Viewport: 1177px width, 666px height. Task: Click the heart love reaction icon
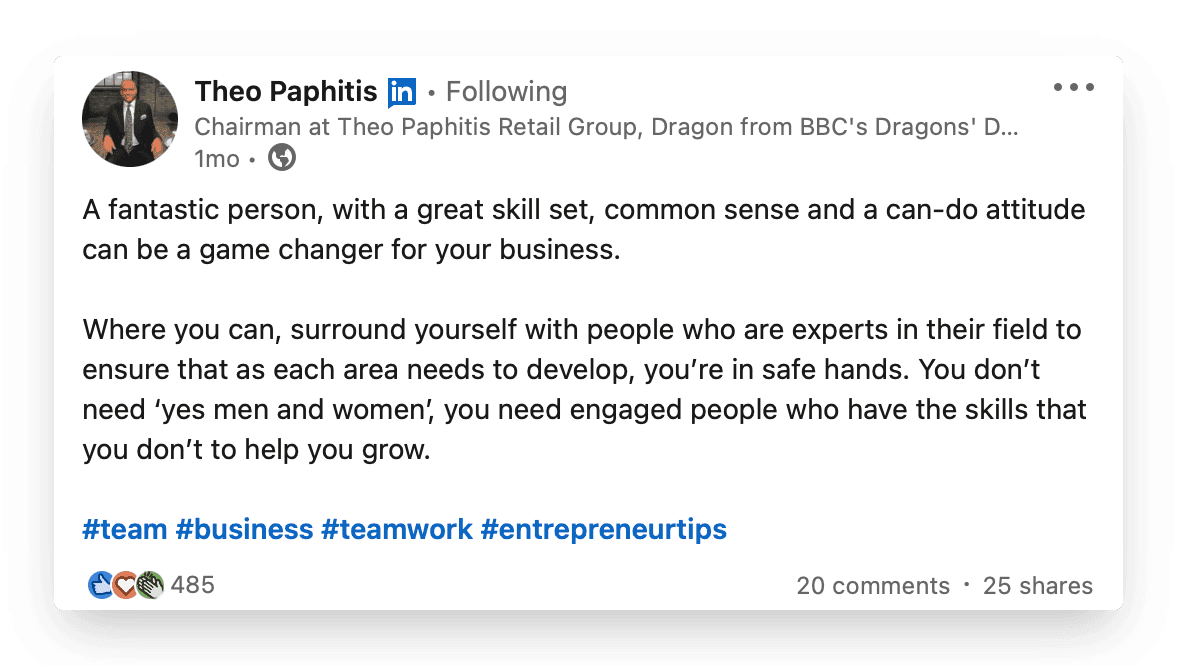(x=125, y=585)
